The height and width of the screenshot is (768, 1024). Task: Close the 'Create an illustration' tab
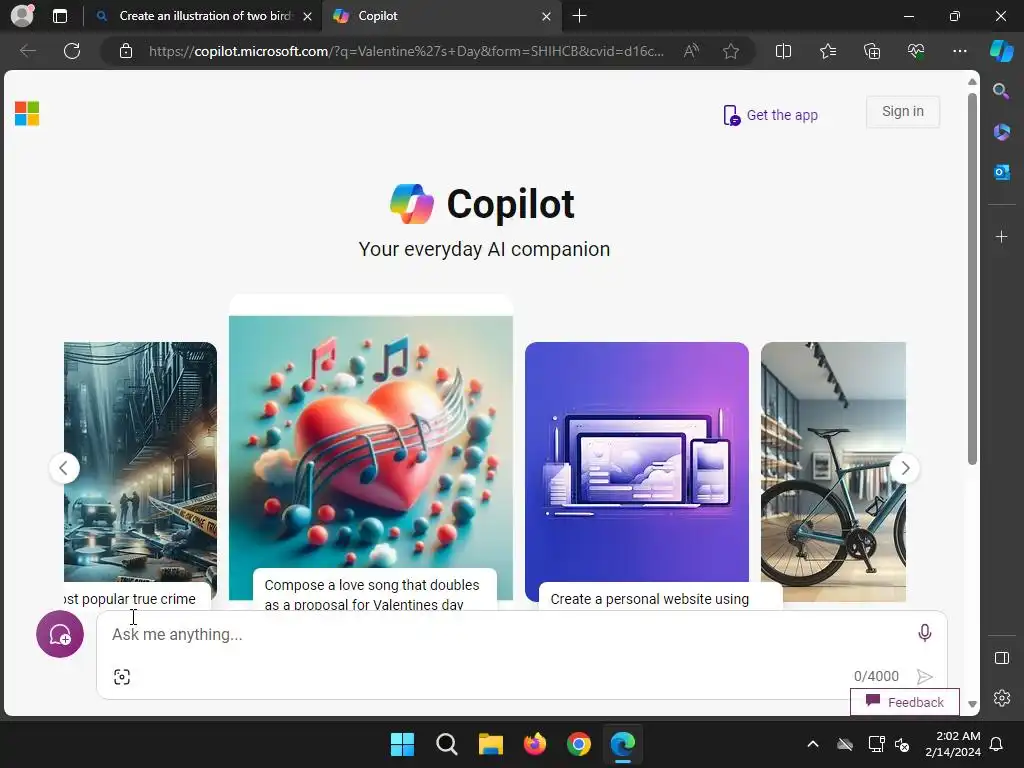tap(307, 16)
